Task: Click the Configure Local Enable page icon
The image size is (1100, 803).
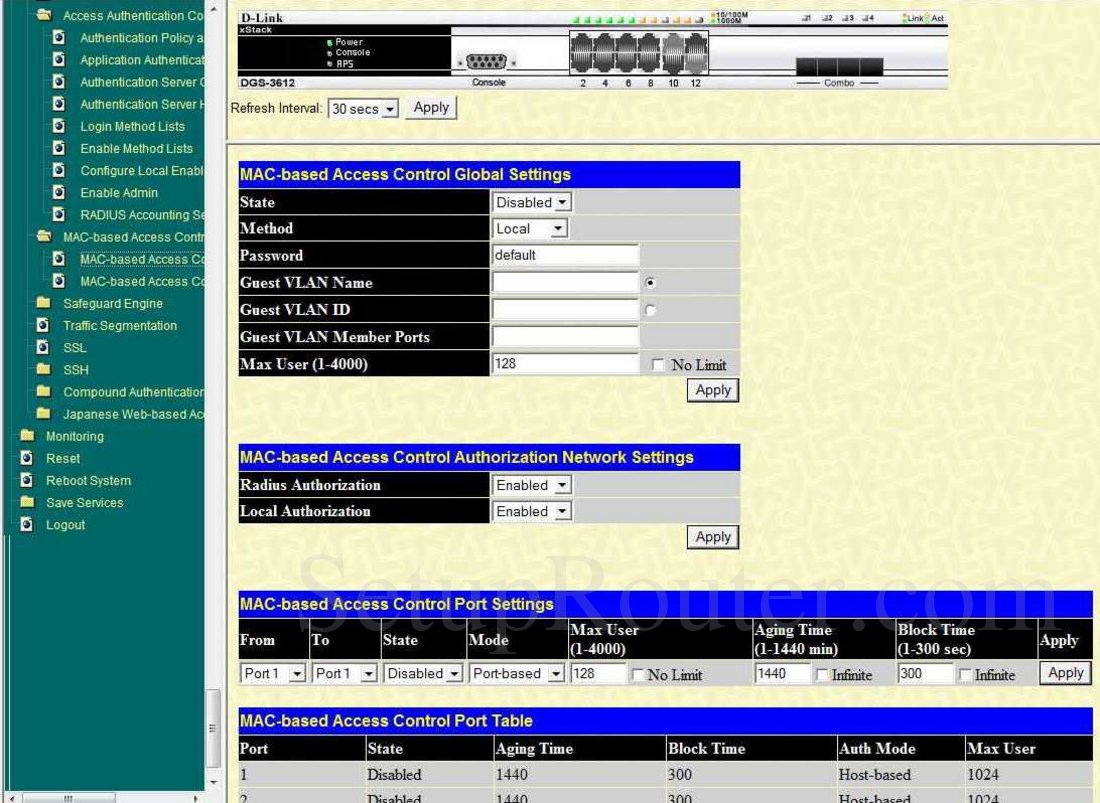Action: (59, 170)
